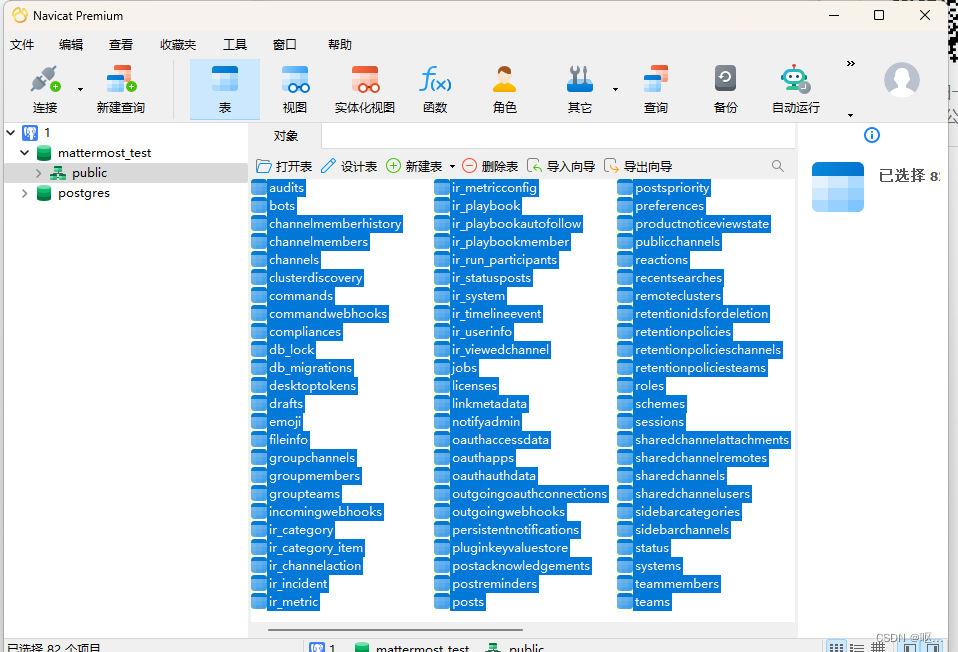
Task: Select the 对象 tab
Action: click(285, 136)
